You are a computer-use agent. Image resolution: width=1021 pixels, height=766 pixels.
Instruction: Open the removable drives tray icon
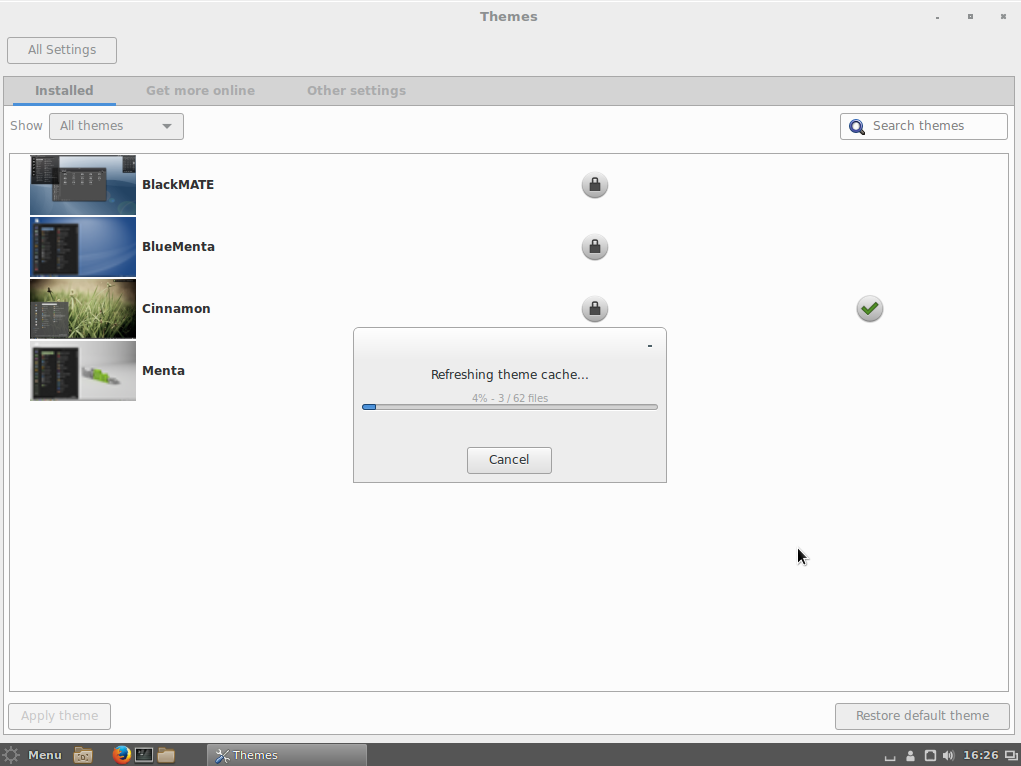click(889, 757)
